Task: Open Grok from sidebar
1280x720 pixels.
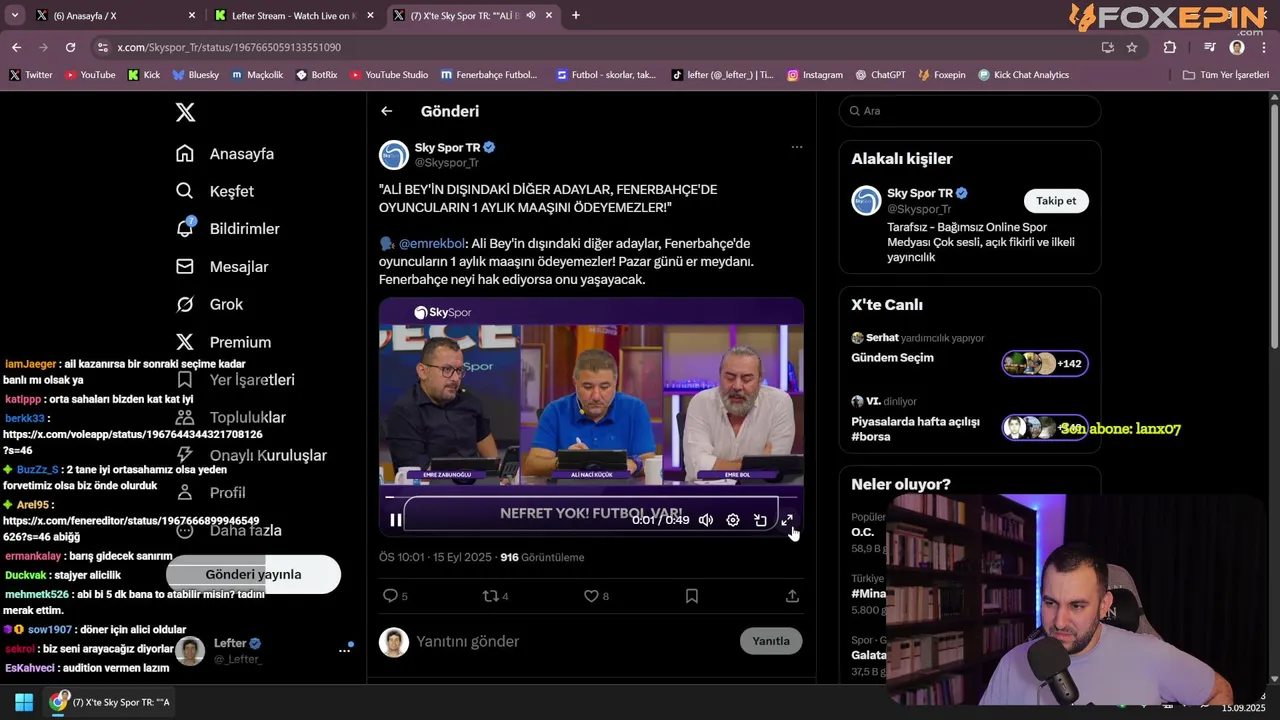Action: tap(209, 304)
